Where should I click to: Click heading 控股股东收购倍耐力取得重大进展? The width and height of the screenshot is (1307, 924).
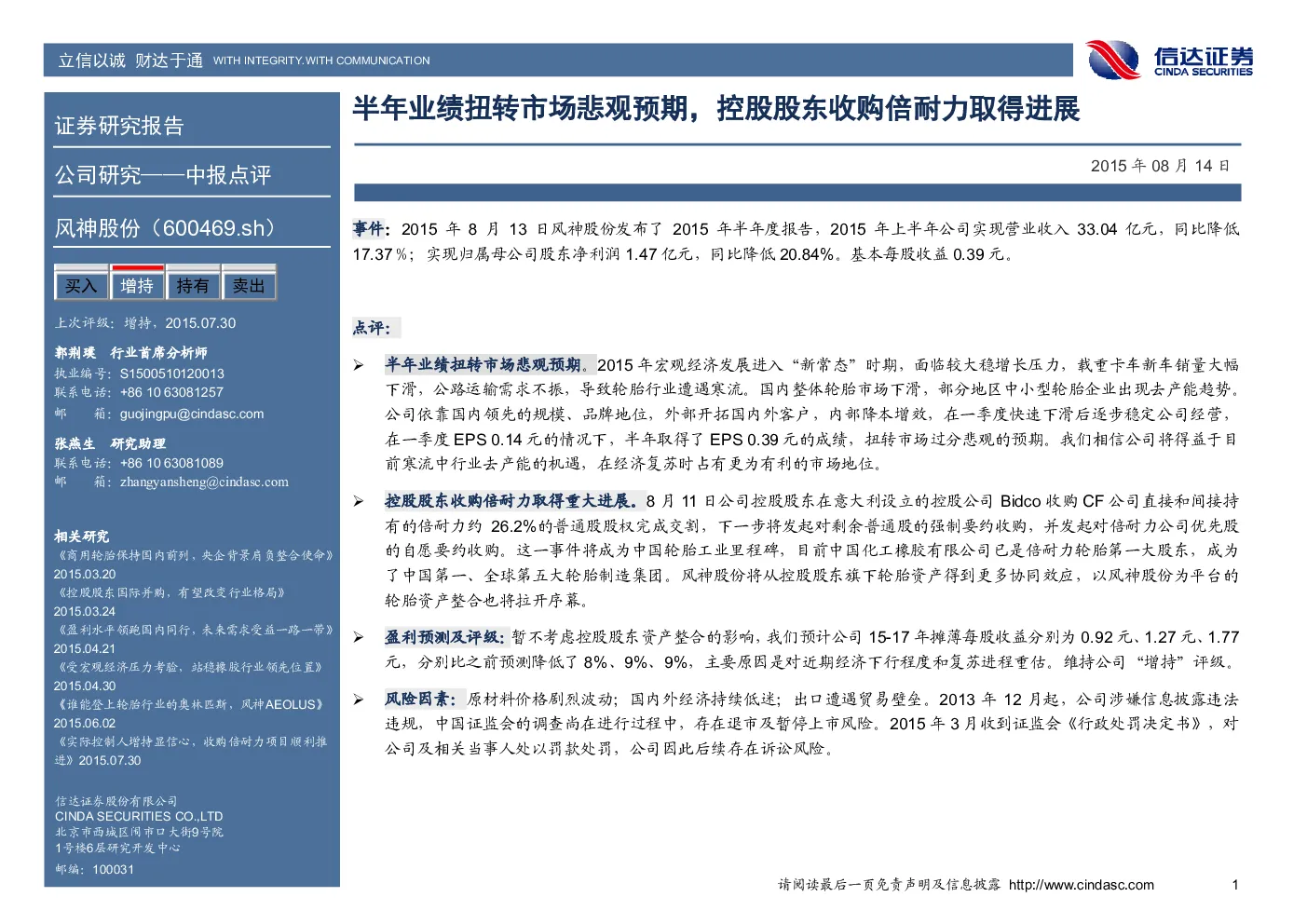[512, 501]
